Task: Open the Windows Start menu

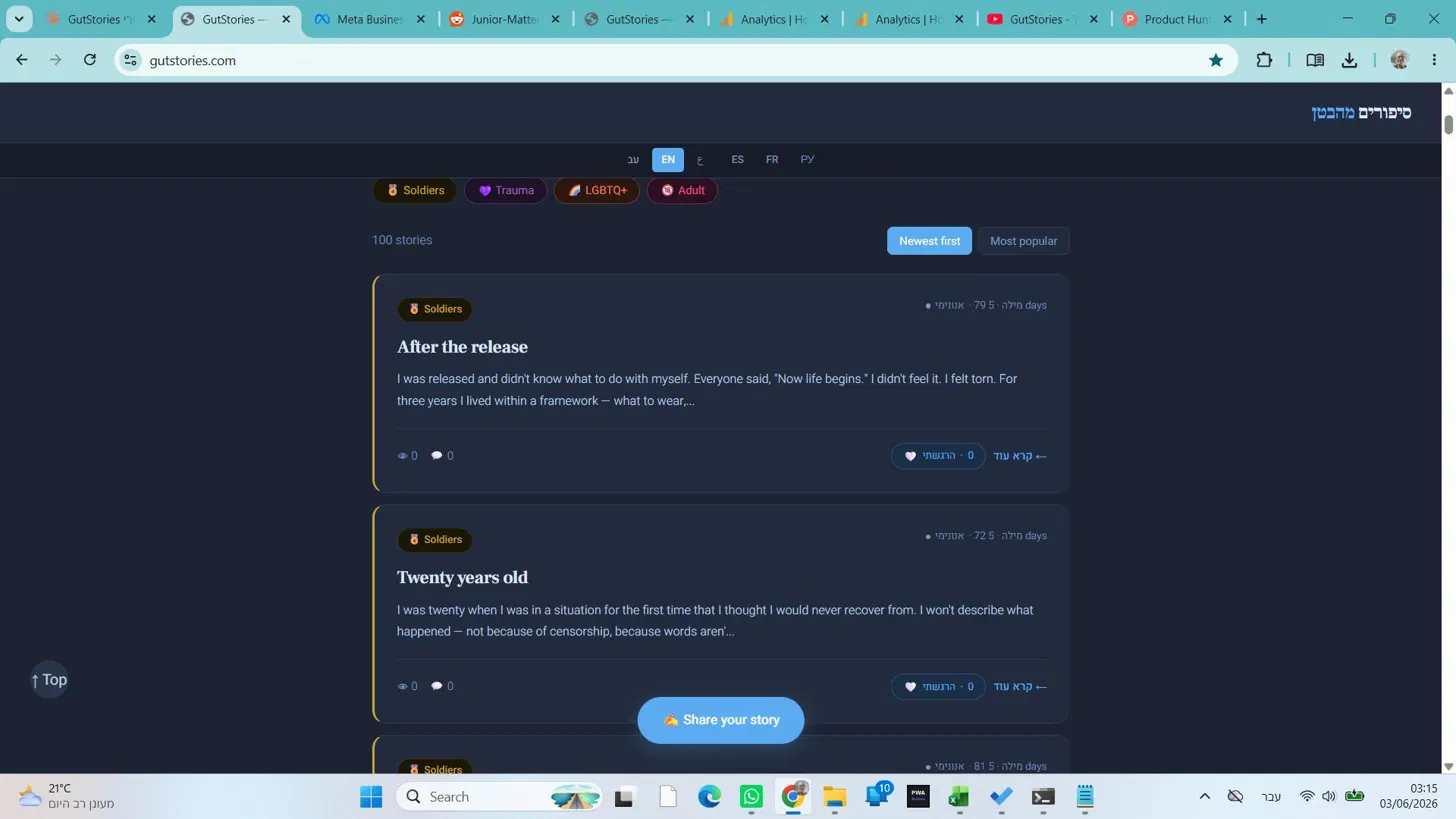Action: pos(371,797)
